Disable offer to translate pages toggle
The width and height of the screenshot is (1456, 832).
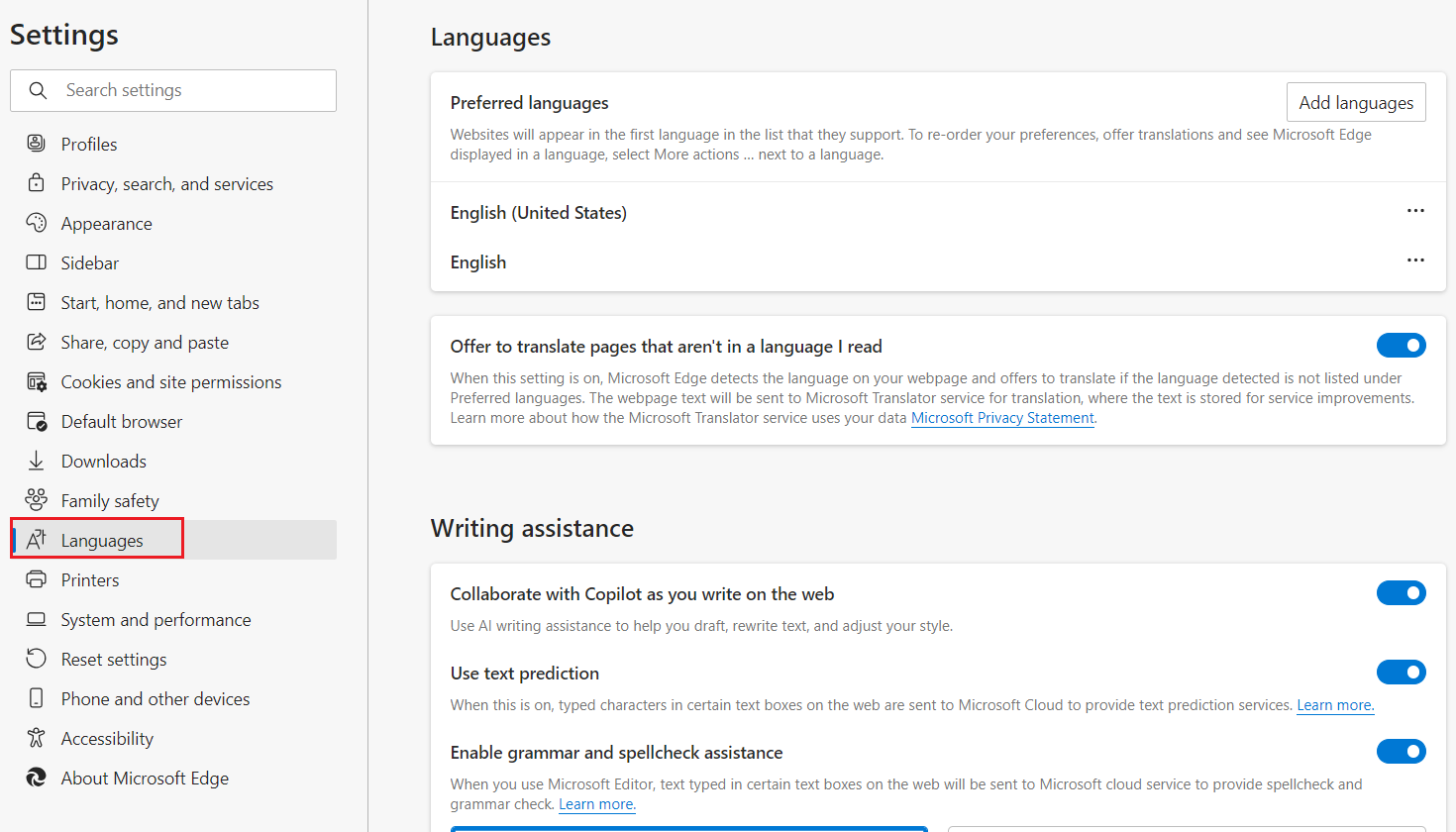1401,346
